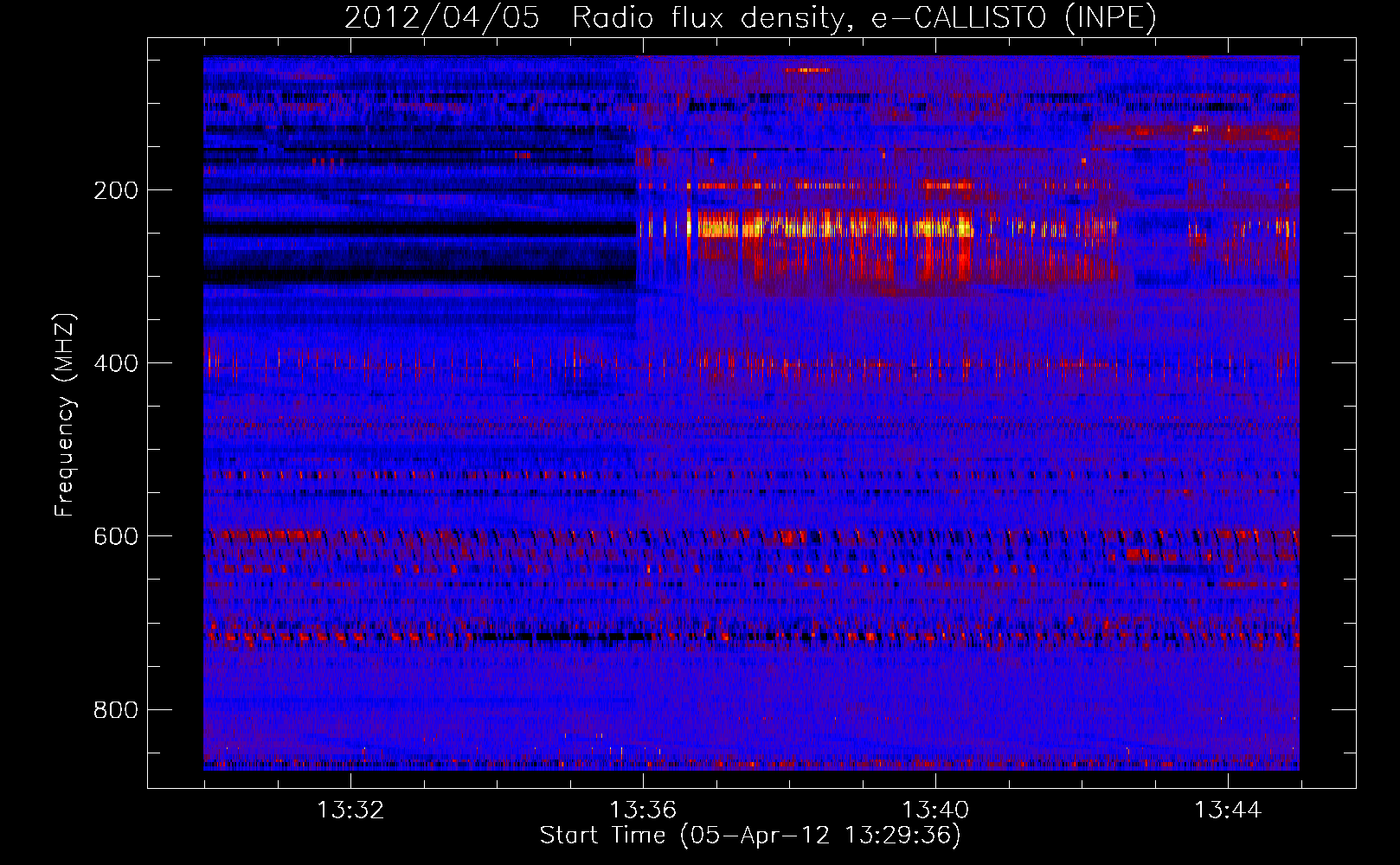1400x865 pixels.
Task: Select the 400 frequency tick label
Action: (115, 363)
